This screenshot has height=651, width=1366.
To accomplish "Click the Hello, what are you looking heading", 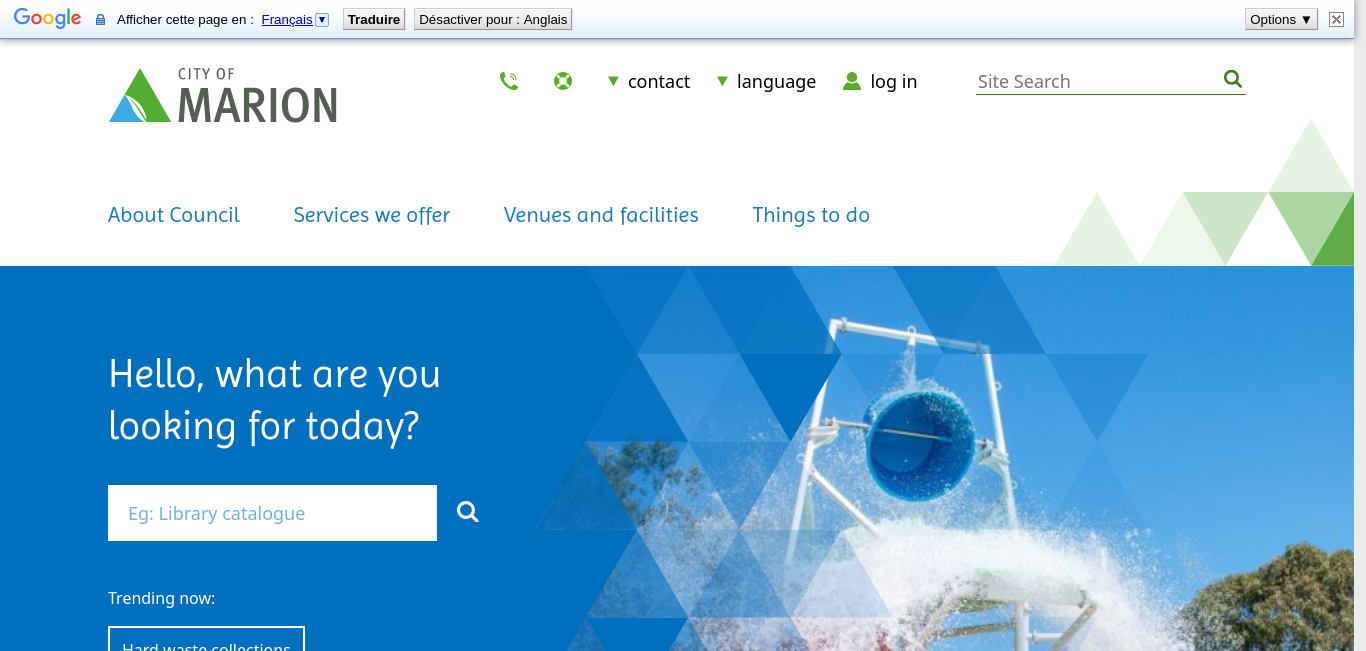I will (x=274, y=400).
